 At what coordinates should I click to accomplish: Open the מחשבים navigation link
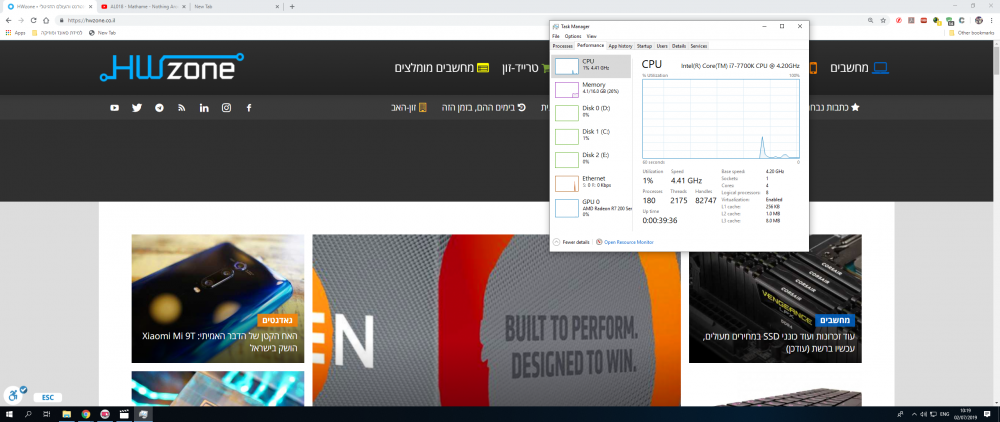859,68
